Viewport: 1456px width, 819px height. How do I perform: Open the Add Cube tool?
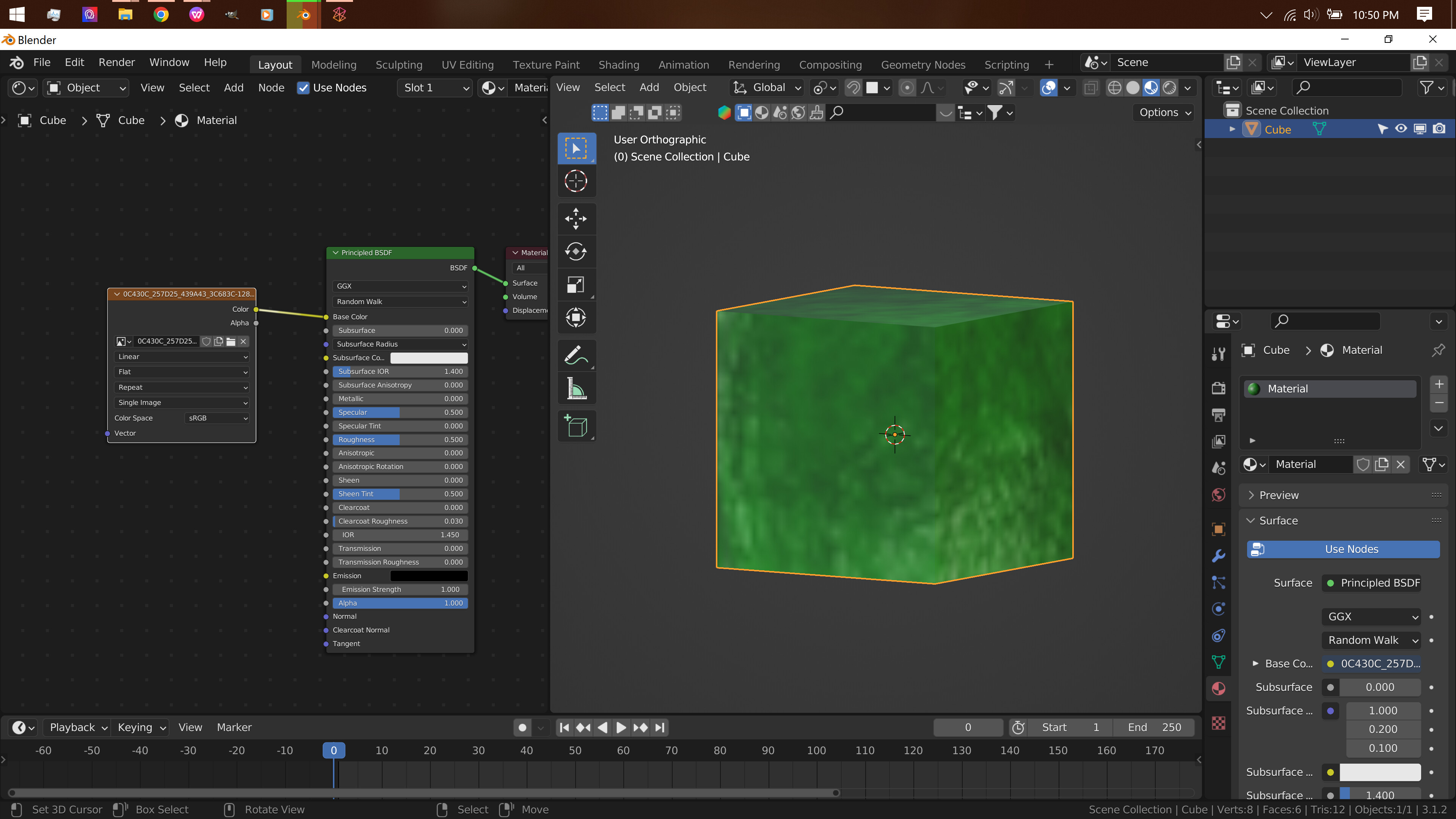[x=576, y=425]
